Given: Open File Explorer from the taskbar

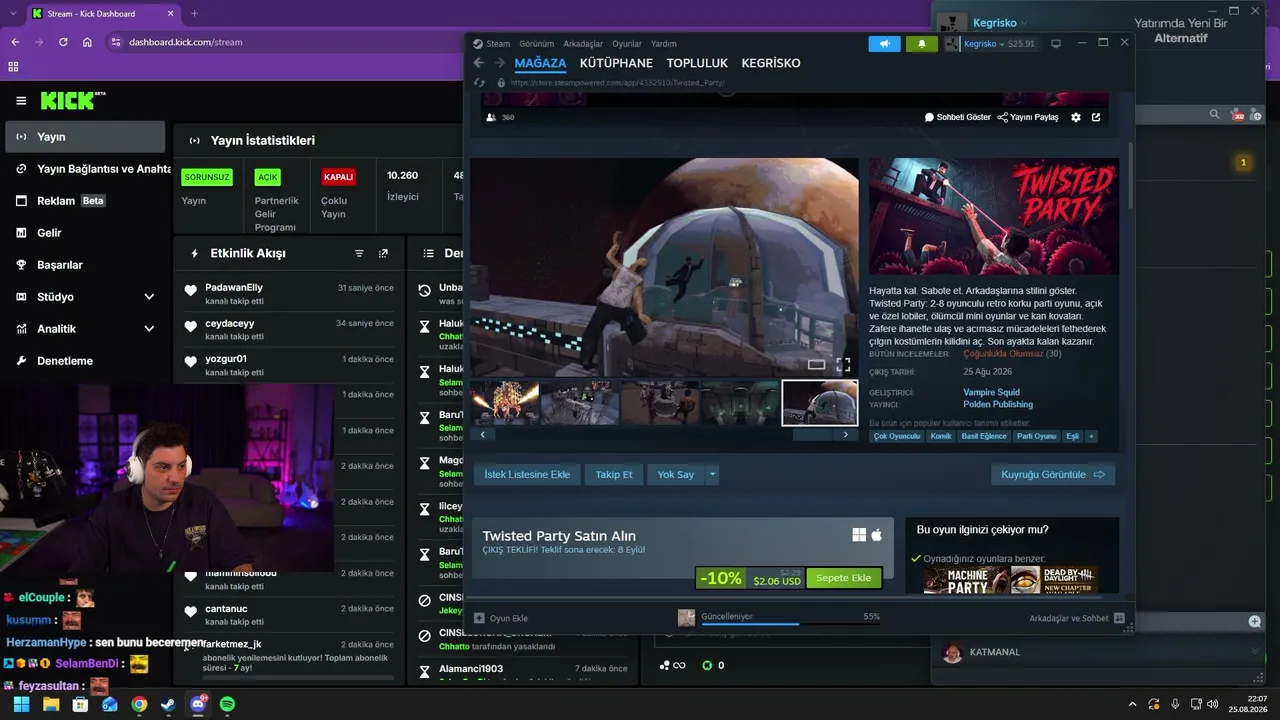Looking at the screenshot, I should point(51,704).
